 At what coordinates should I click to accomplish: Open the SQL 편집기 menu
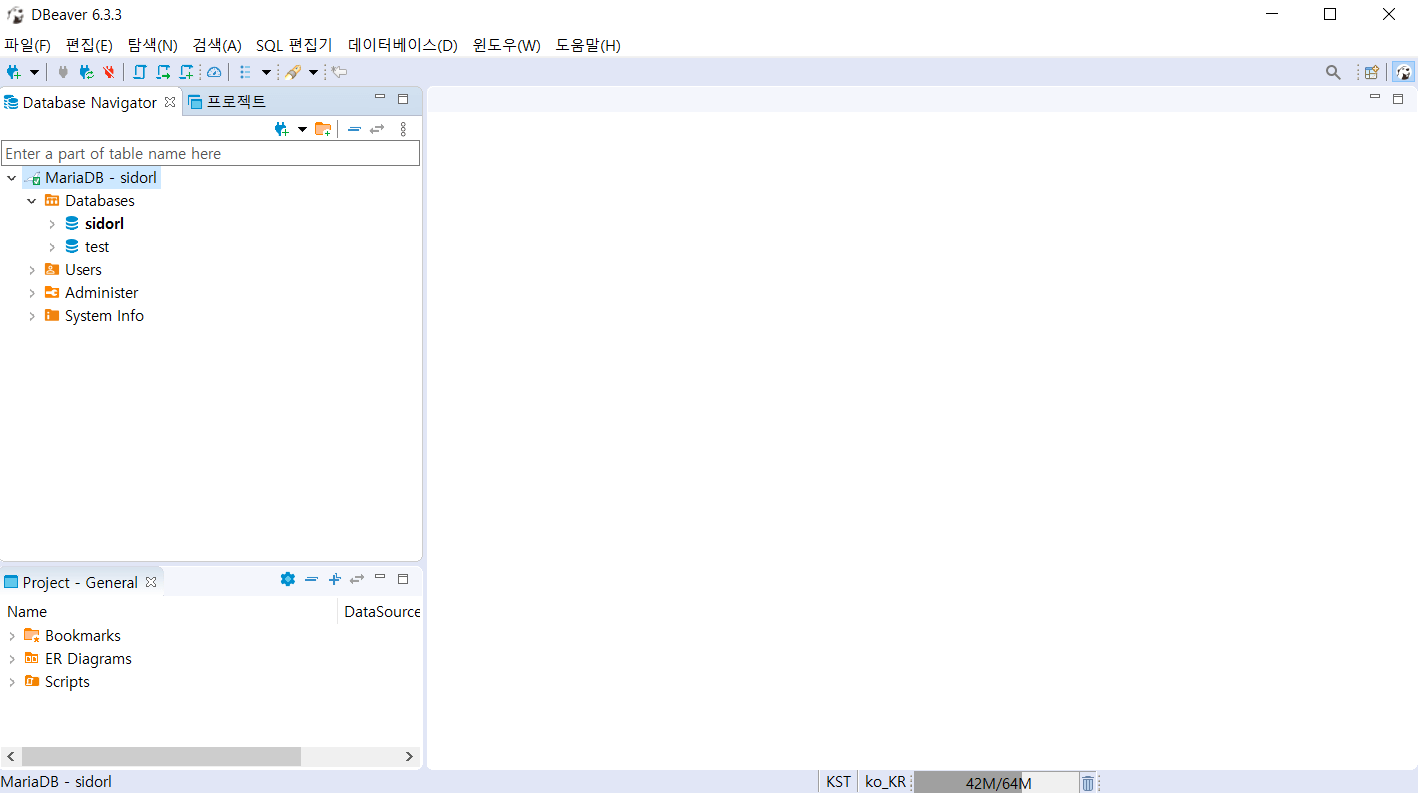[294, 45]
